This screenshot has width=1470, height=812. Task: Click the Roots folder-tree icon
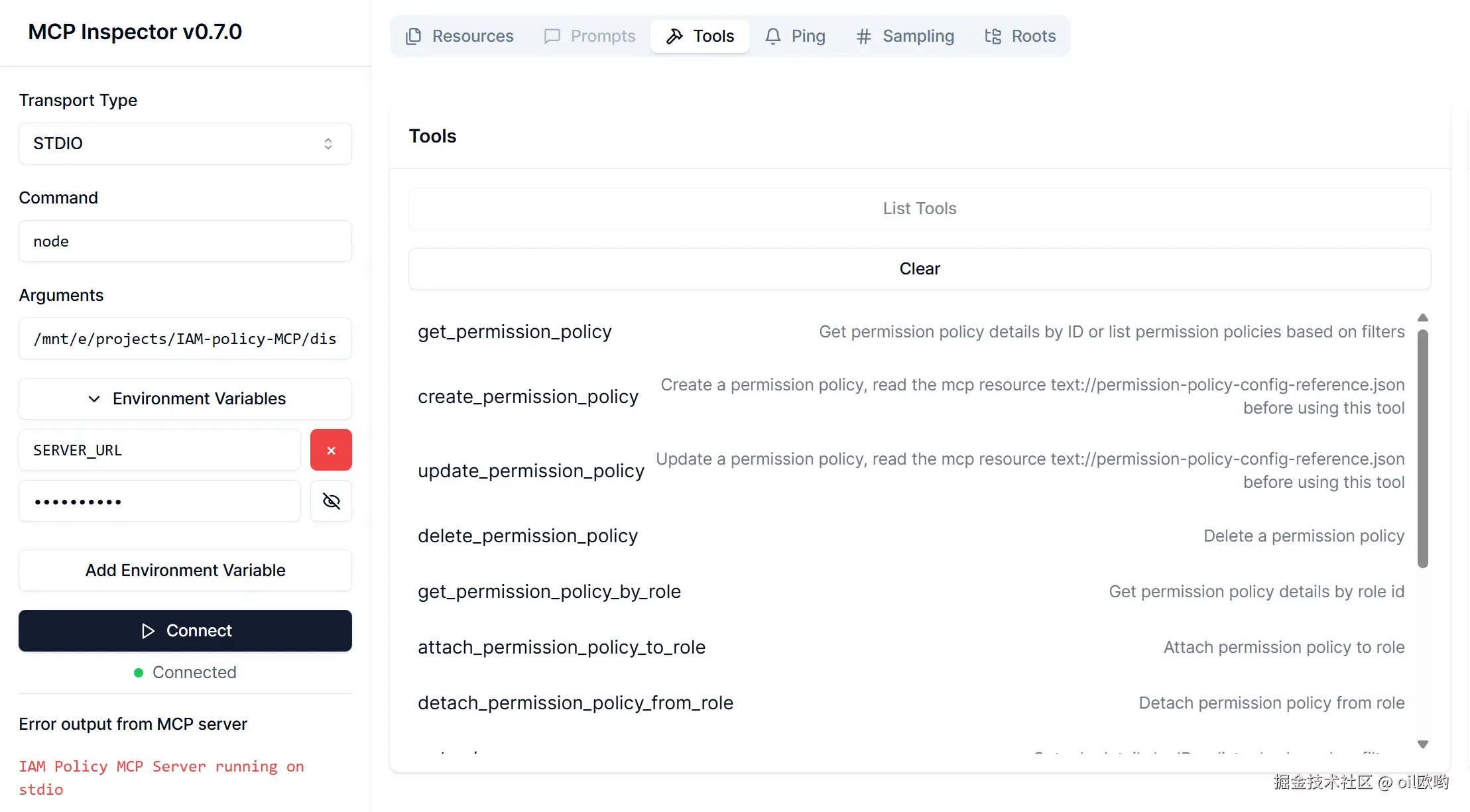(x=993, y=36)
